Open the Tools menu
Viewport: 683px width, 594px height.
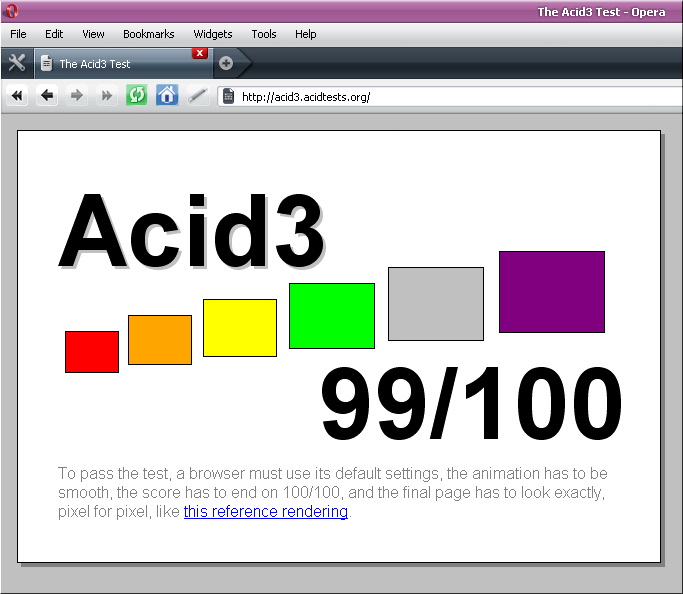[264, 34]
